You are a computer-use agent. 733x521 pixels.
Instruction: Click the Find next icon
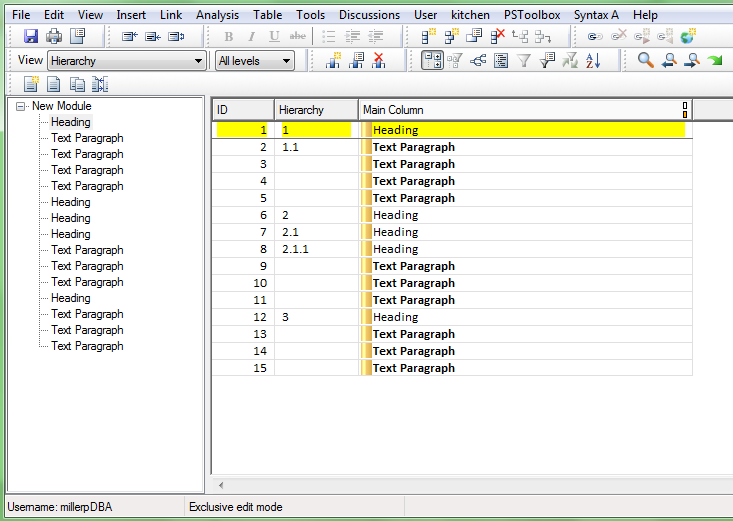pyautogui.click(x=692, y=60)
